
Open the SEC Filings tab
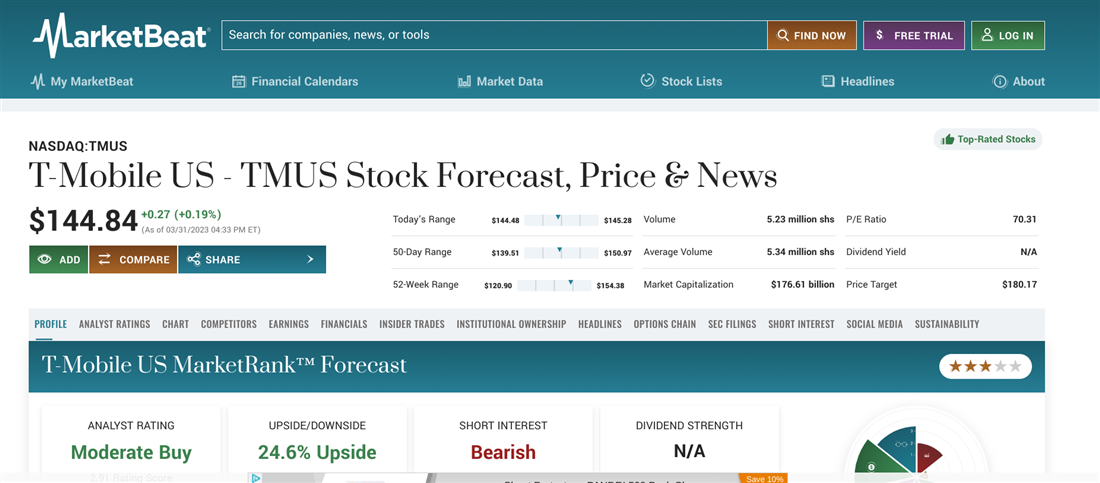click(732, 324)
